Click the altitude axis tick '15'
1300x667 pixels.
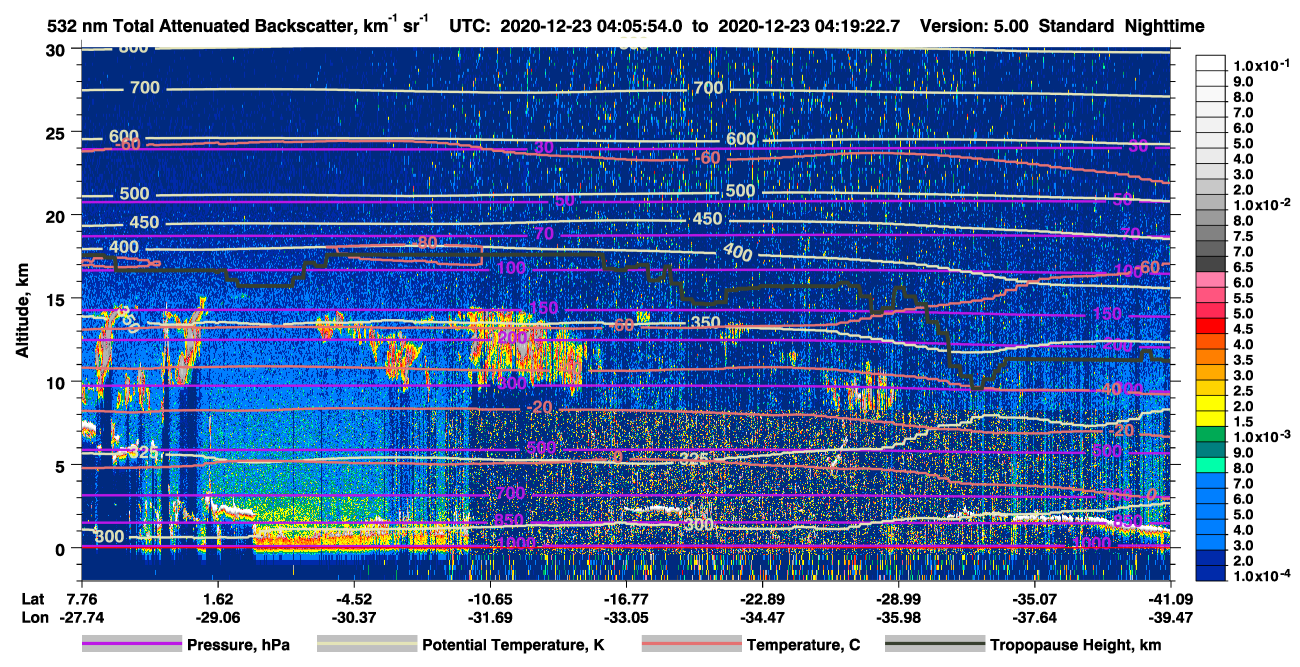click(x=57, y=299)
